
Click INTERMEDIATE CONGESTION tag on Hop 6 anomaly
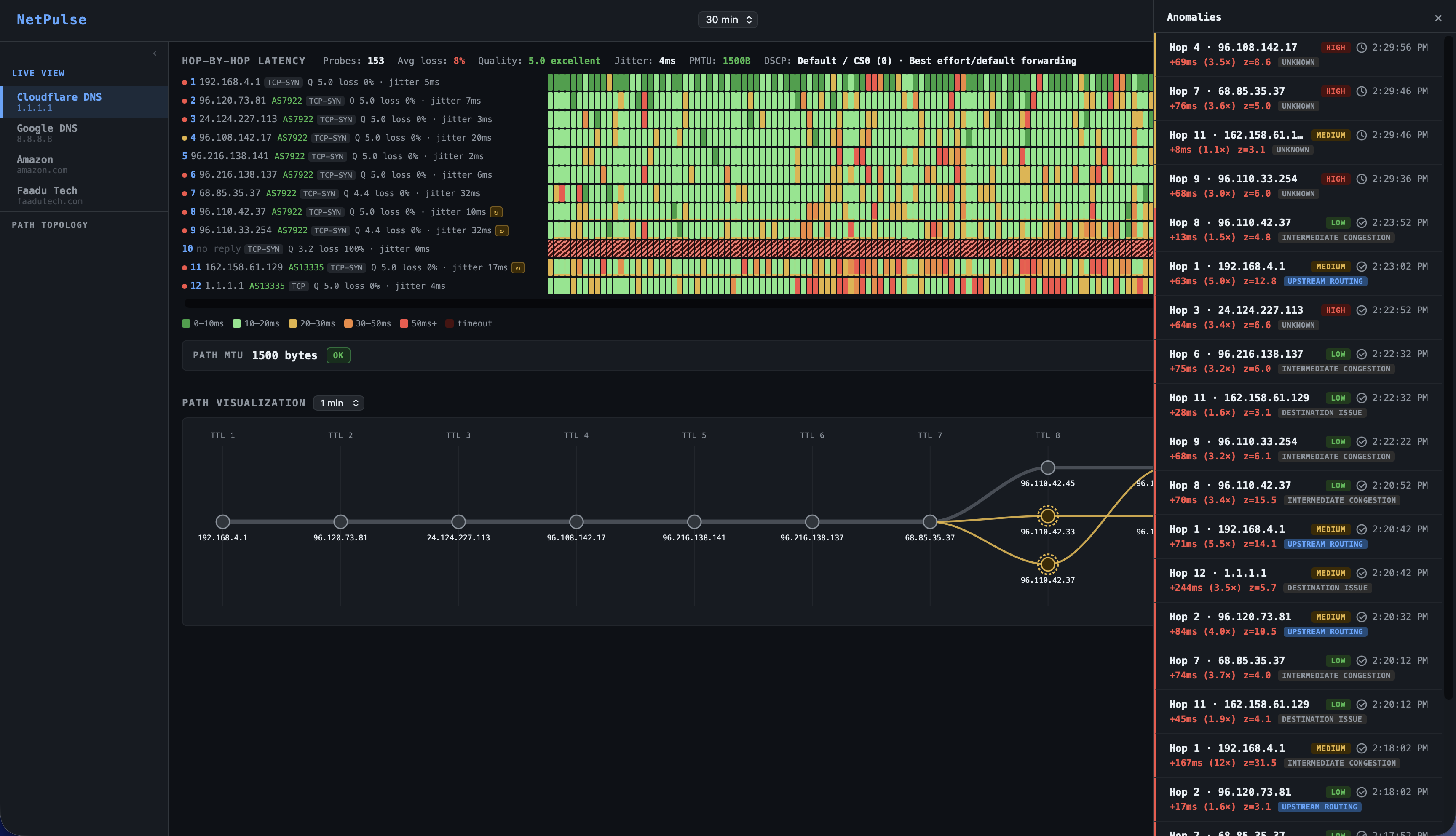click(1336, 369)
